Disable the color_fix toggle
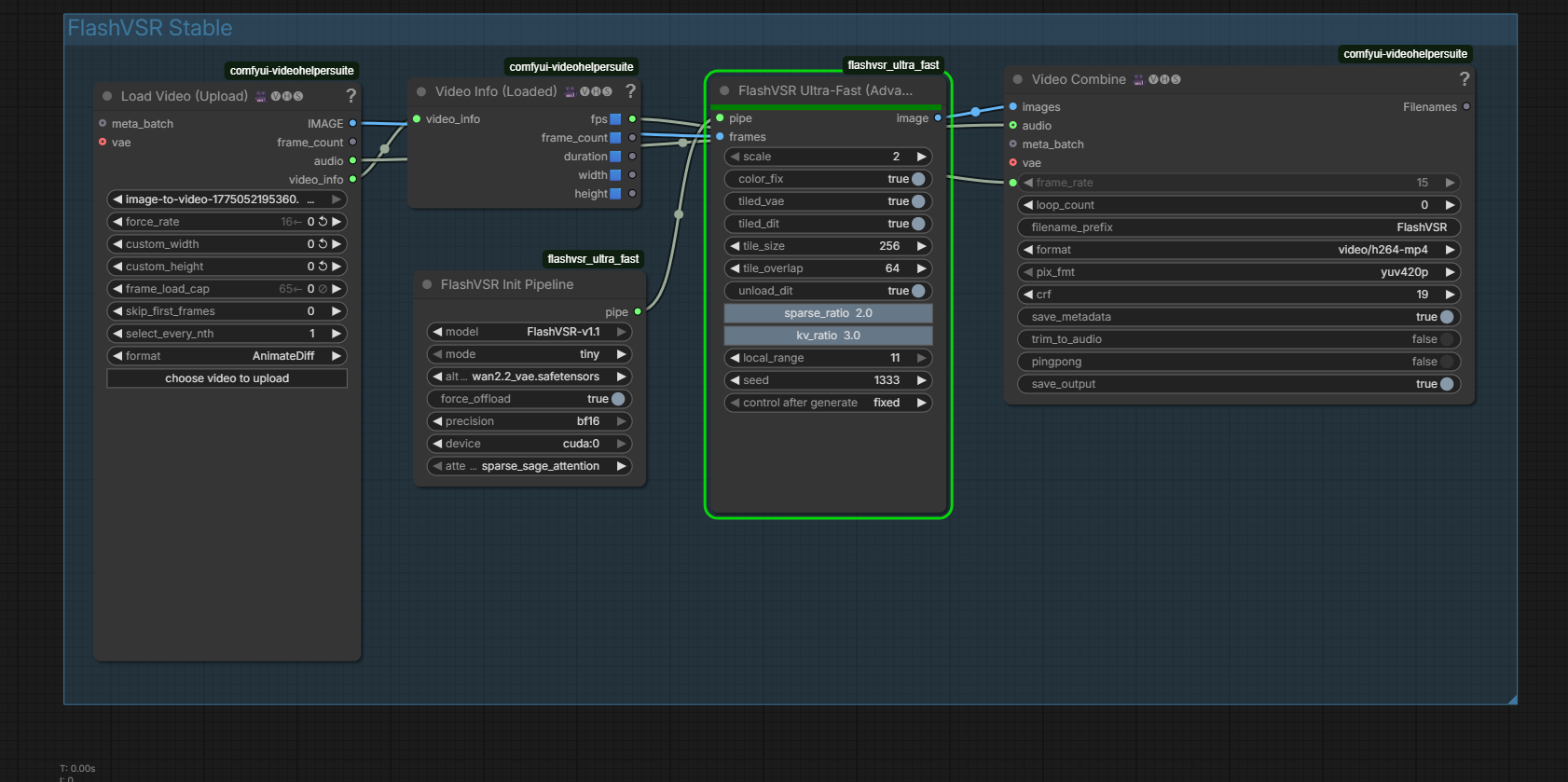This screenshot has height=782, width=1568. point(918,179)
